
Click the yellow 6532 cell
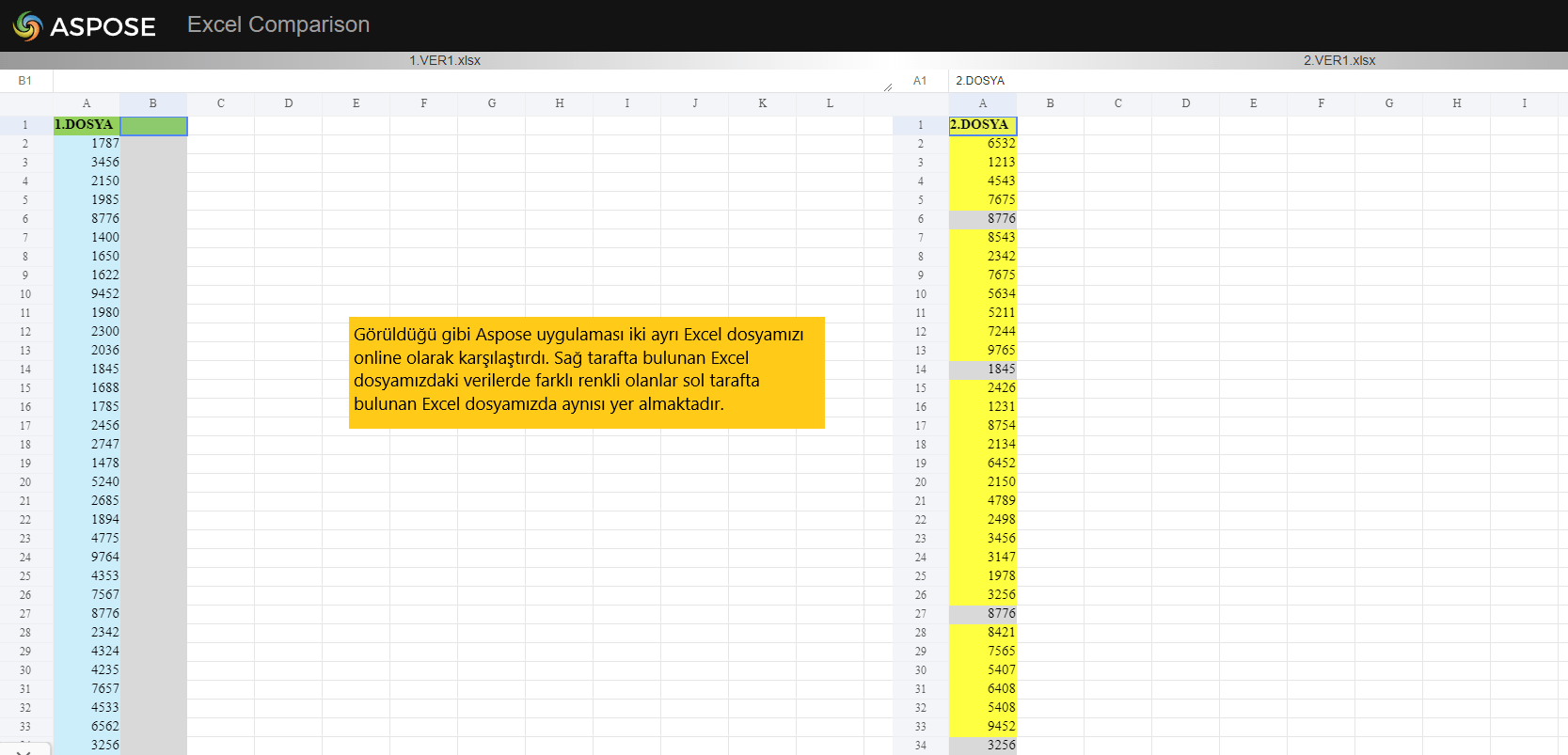pos(983,144)
